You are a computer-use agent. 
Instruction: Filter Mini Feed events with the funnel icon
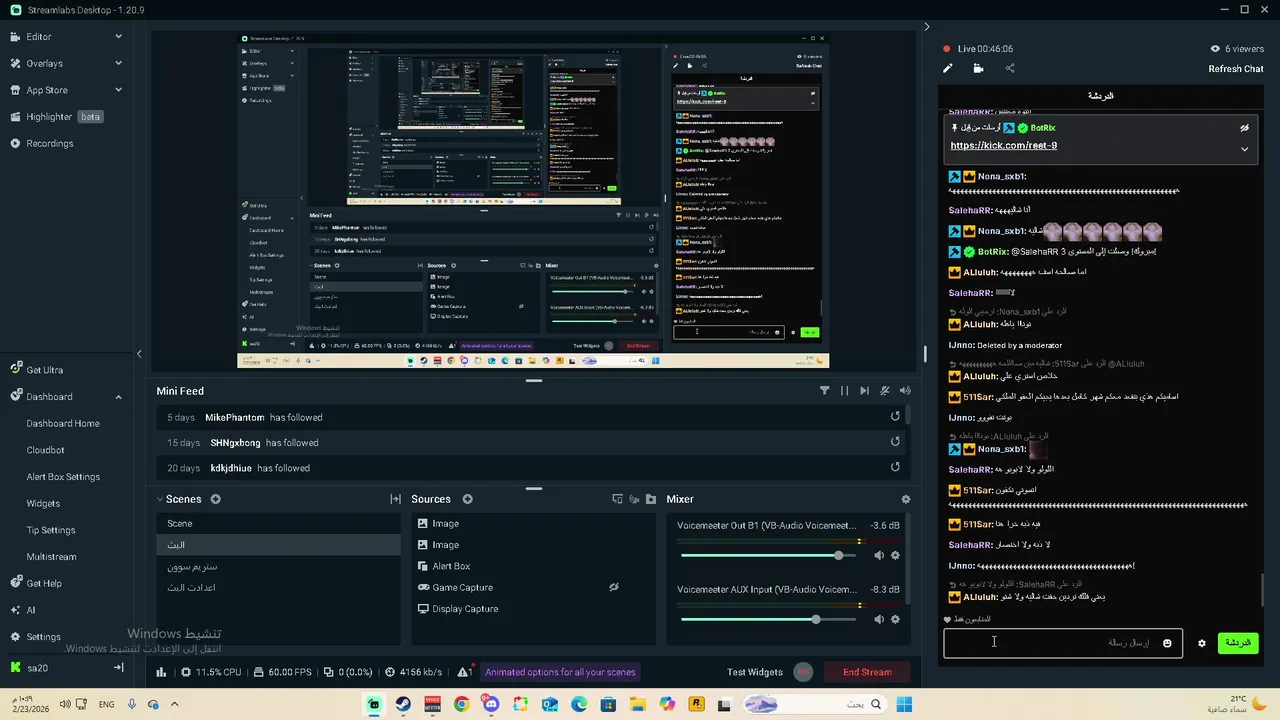(824, 391)
